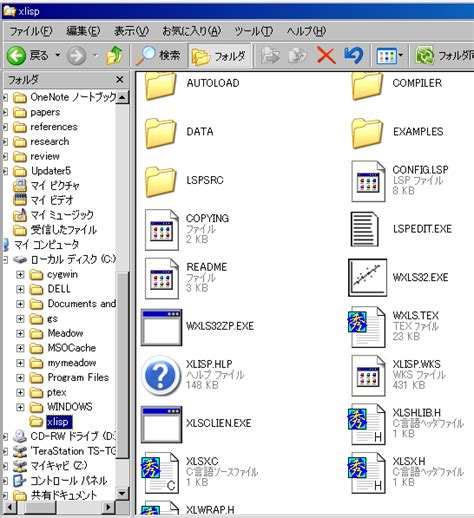The width and height of the screenshot is (474, 518).
Task: Delete with the red X icon
Action: tap(326, 55)
